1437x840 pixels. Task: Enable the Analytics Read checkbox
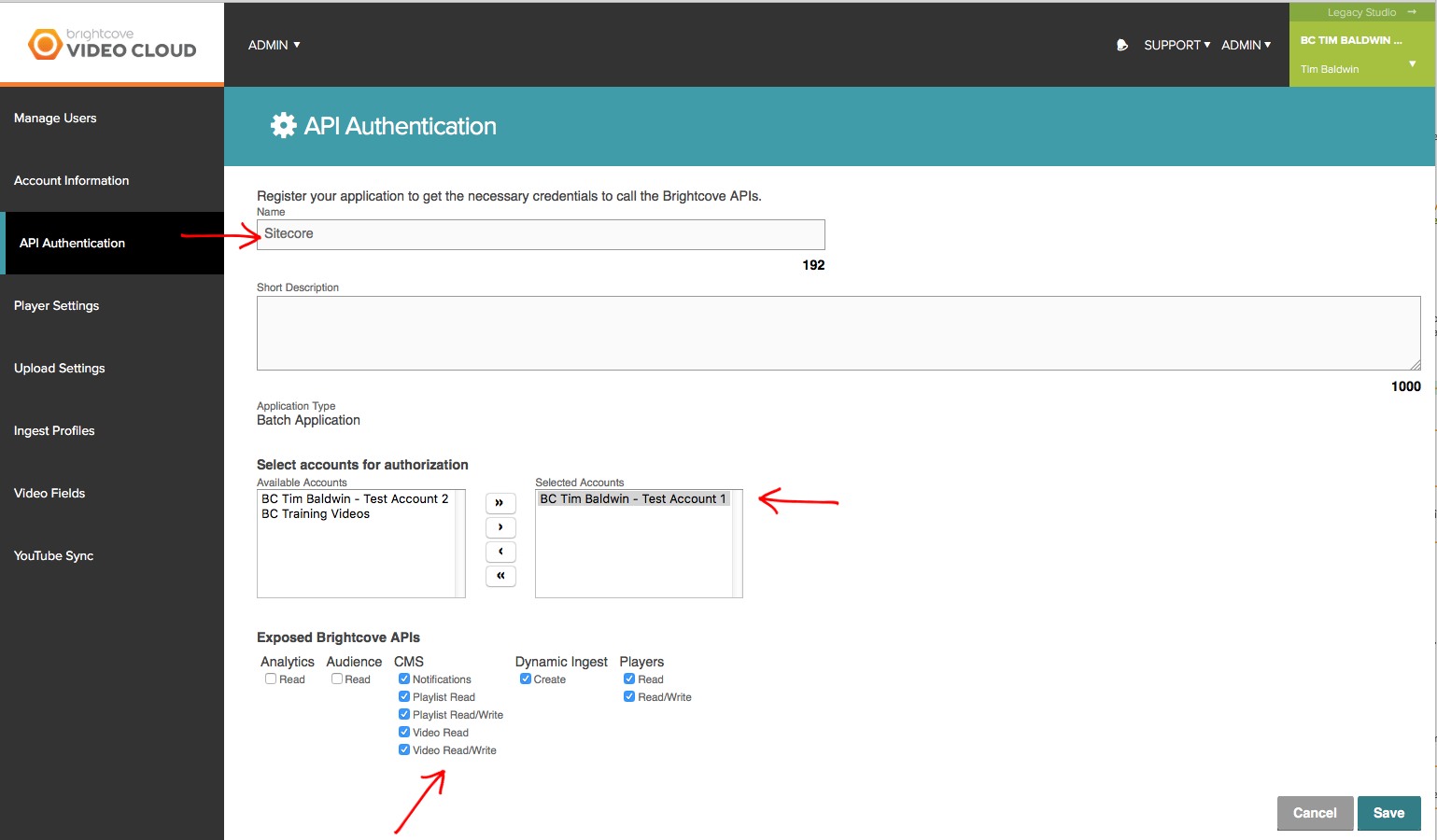[x=271, y=679]
